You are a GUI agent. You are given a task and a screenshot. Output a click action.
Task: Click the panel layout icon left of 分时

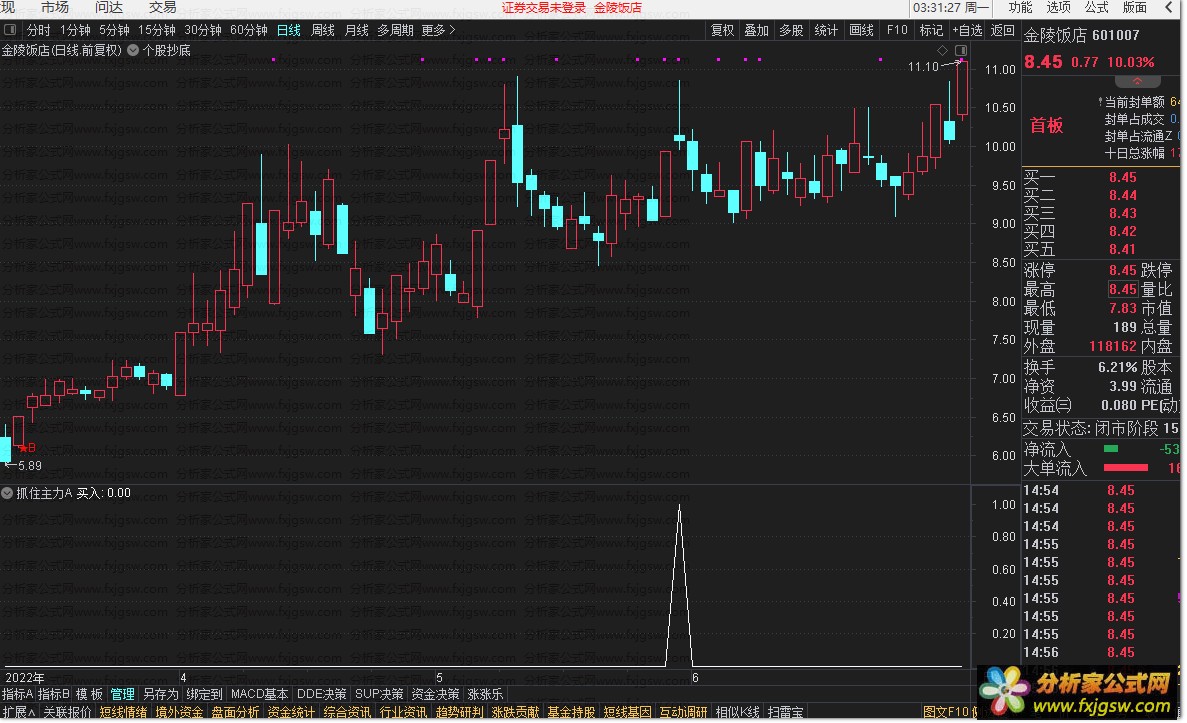(x=10, y=30)
